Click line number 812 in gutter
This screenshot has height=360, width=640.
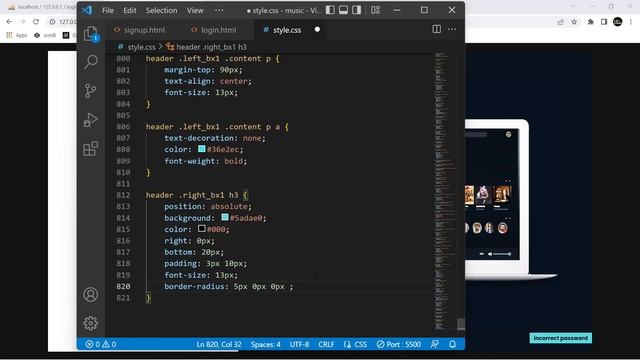(x=123, y=195)
